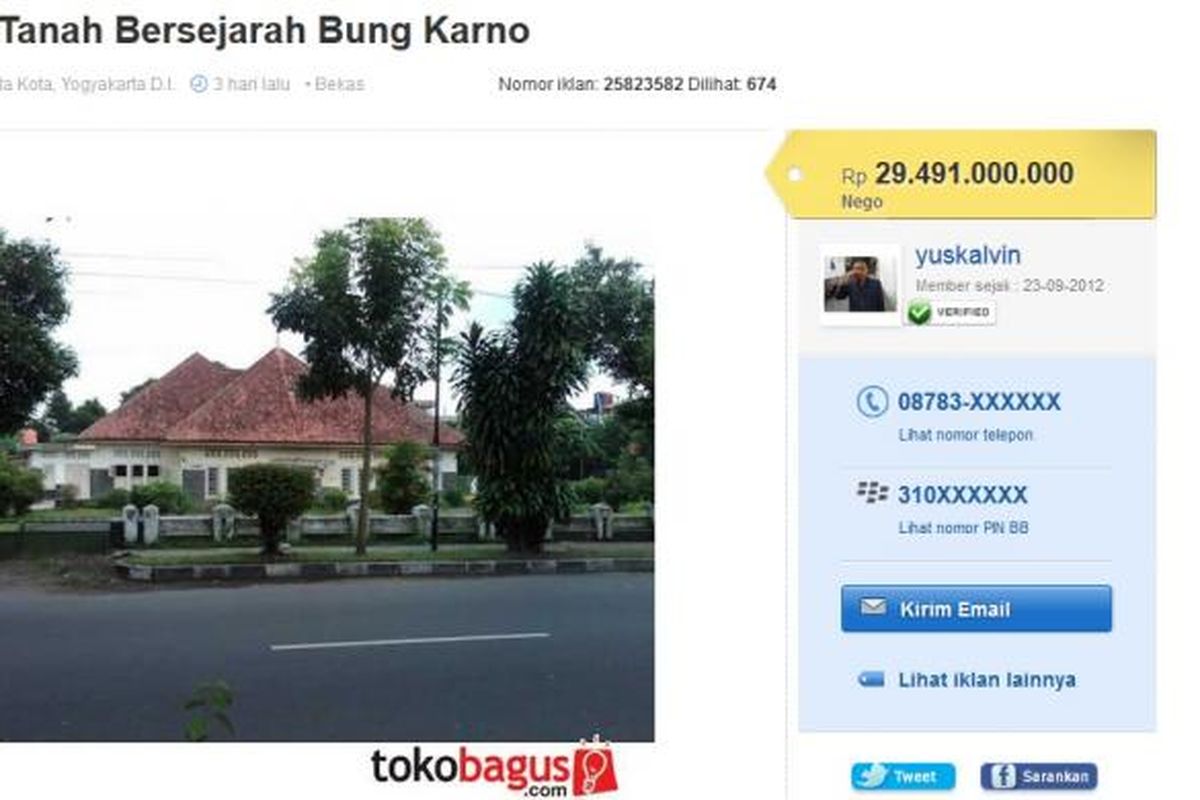This screenshot has height=800, width=1200.
Task: Click the clock icon next to 3 hari lalu
Action: (198, 84)
